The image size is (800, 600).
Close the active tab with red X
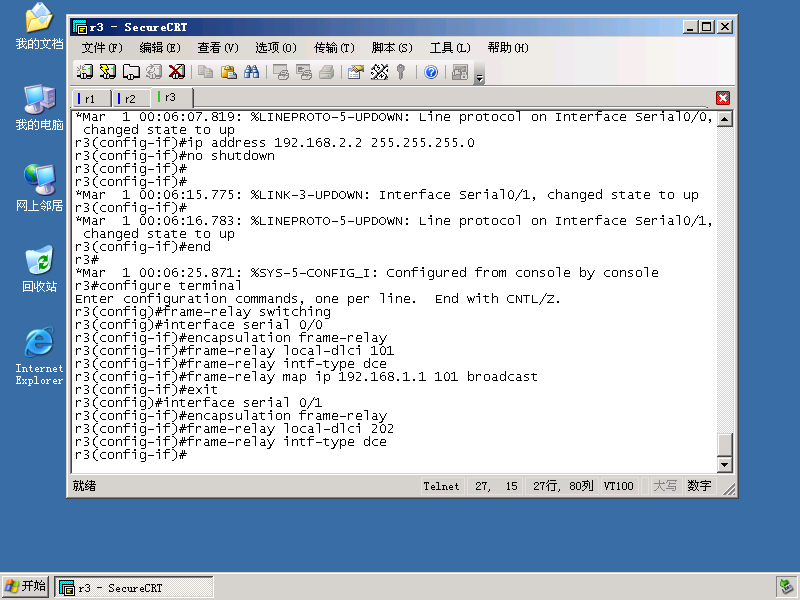[723, 98]
